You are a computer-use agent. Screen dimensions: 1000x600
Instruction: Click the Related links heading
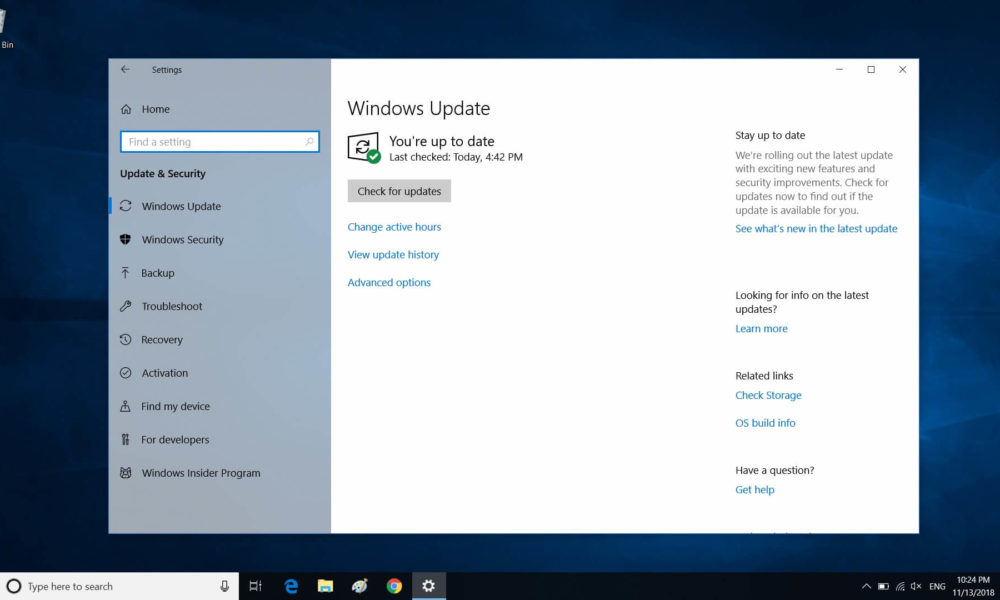coord(764,376)
